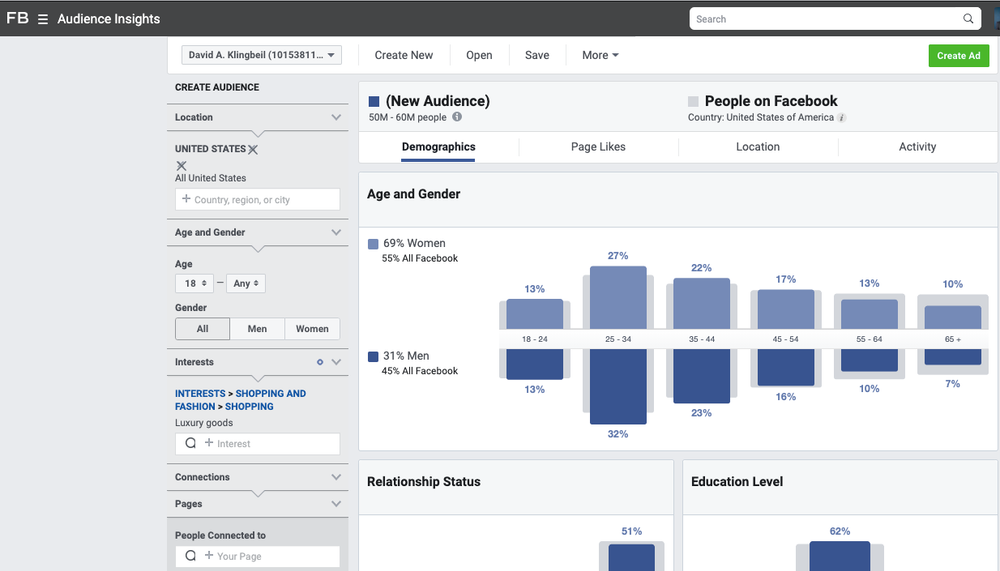Click info icon next to 50M - 60M people

[x=457, y=117]
